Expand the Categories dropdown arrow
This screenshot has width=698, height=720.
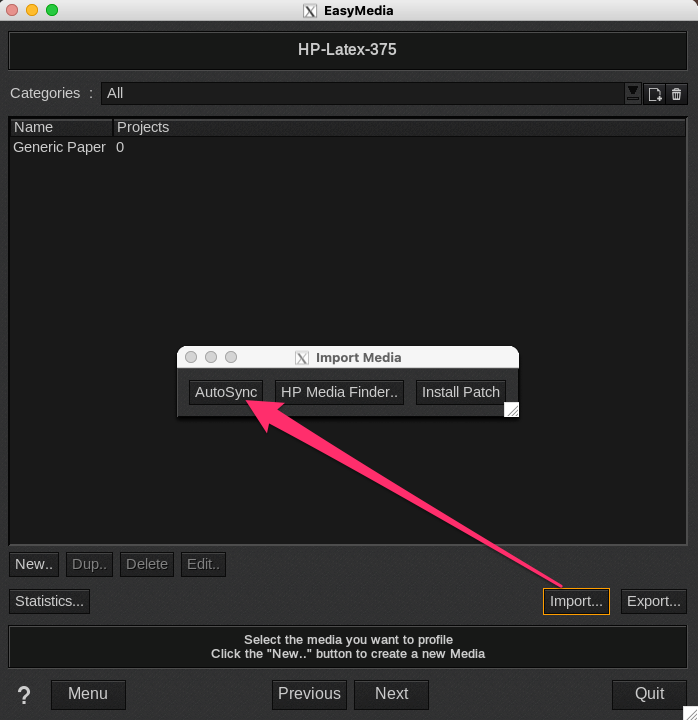[x=632, y=93]
